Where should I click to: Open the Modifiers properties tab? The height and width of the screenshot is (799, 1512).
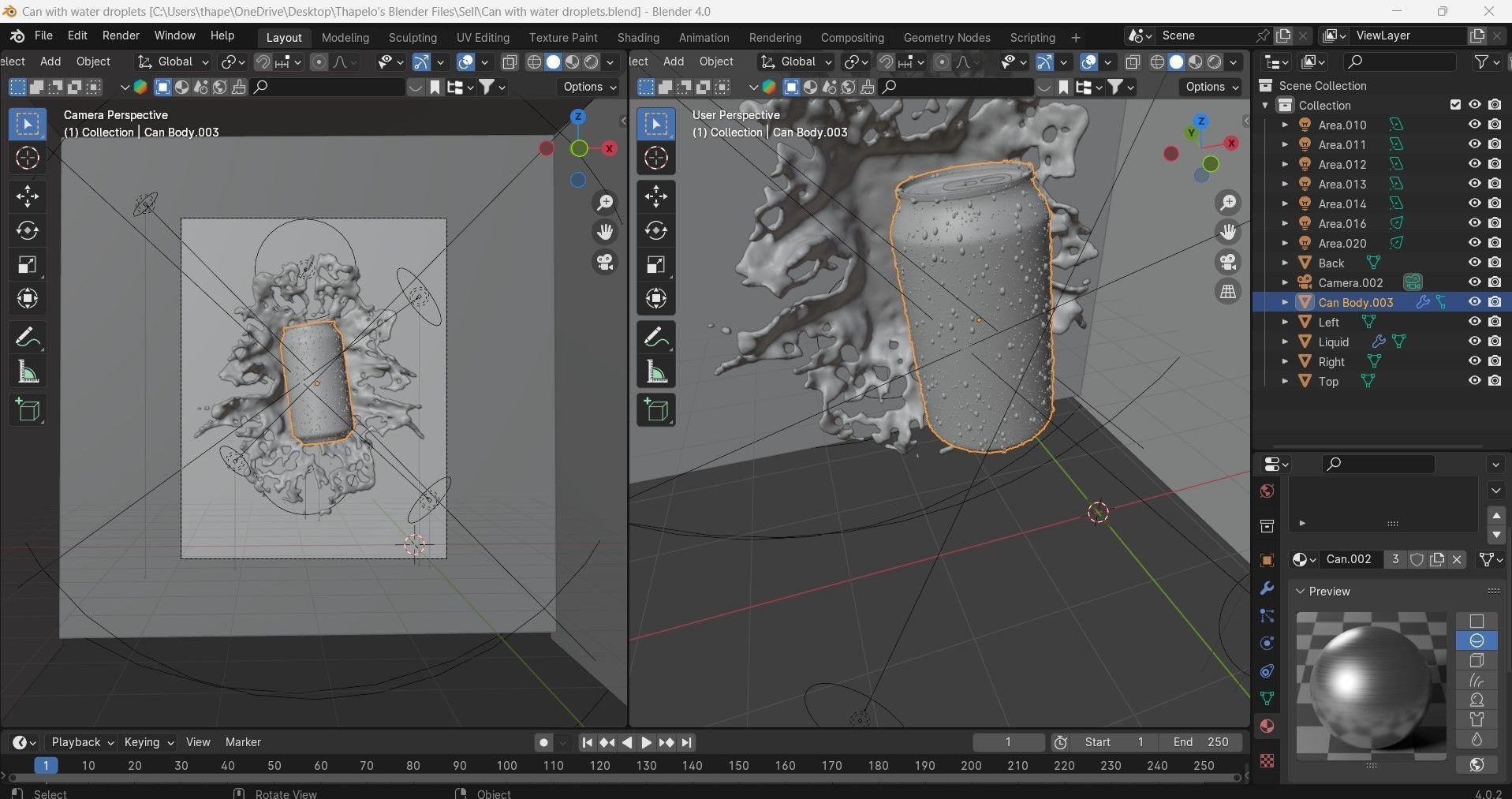1267,588
